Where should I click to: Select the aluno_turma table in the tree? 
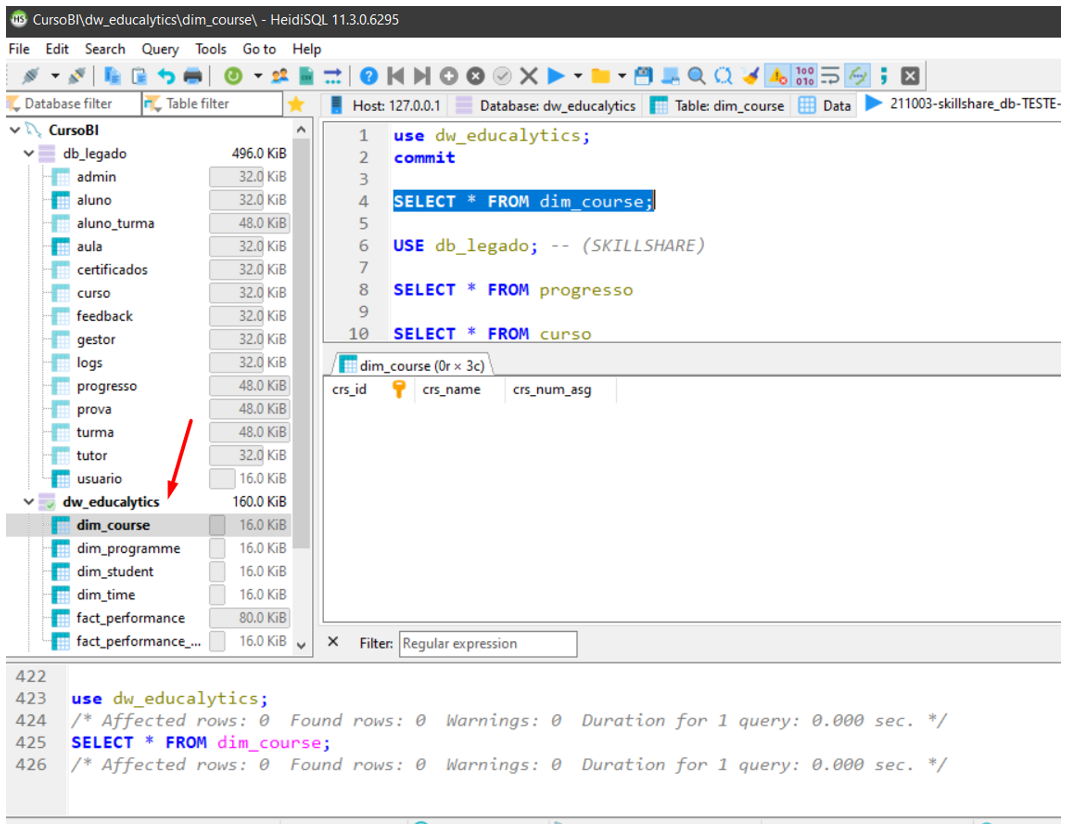click(115, 223)
